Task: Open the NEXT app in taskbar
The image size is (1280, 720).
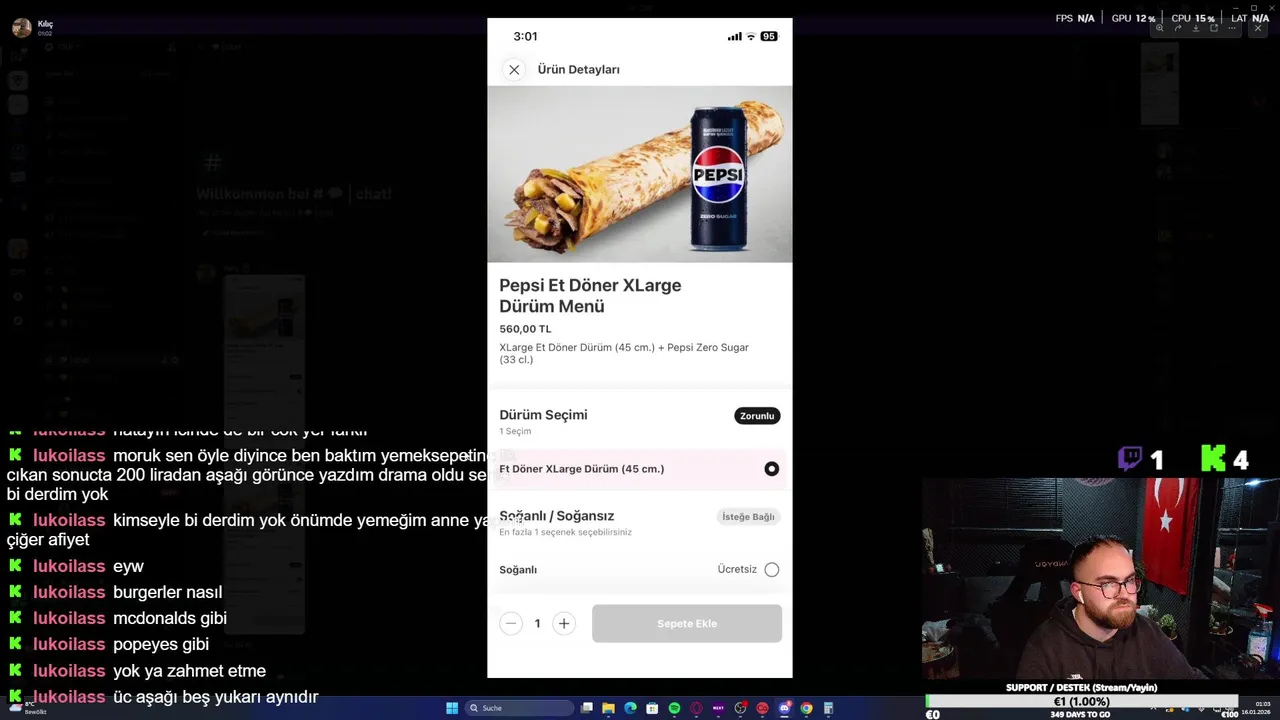Action: click(718, 708)
